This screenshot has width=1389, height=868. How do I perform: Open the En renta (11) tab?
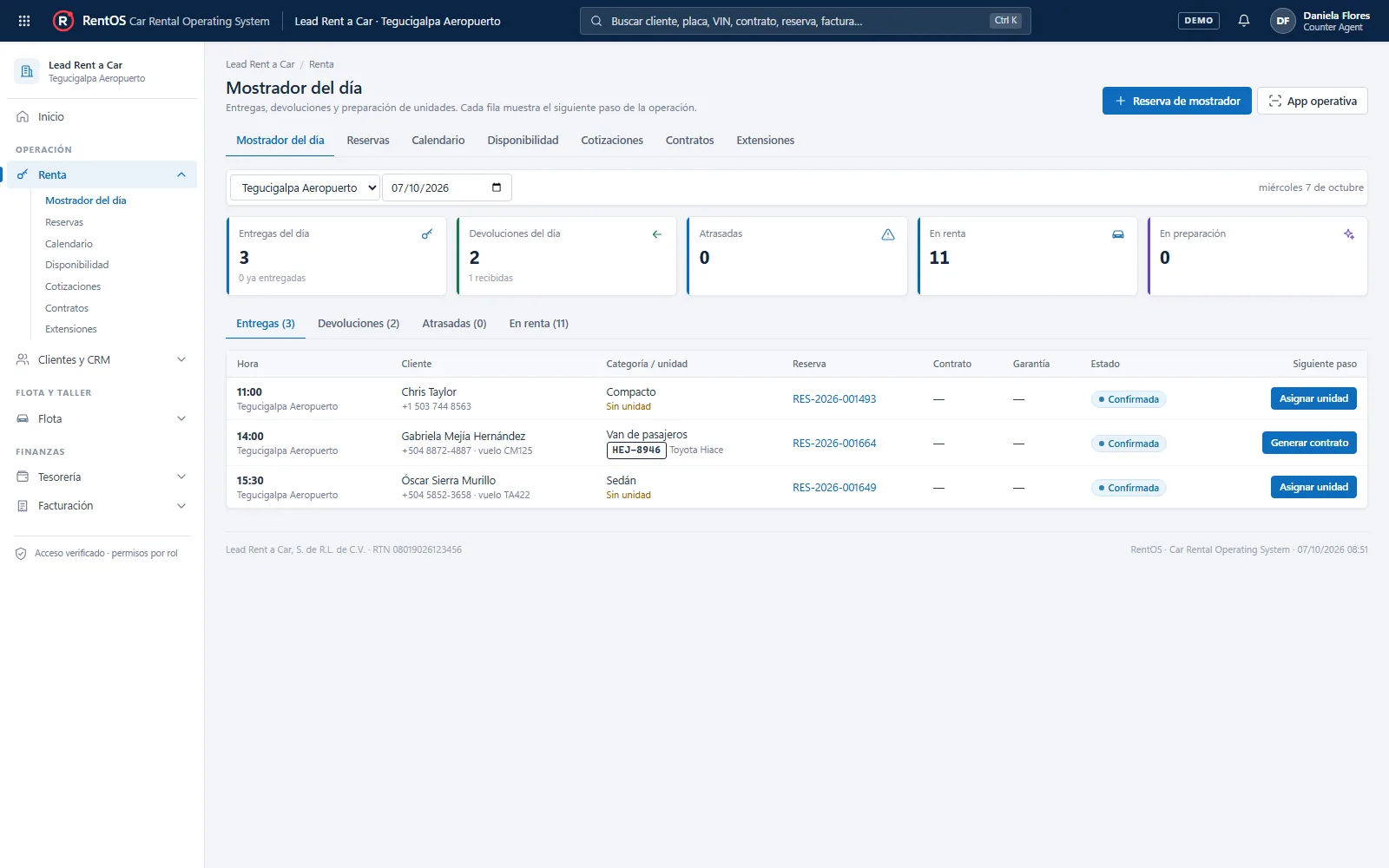point(538,324)
